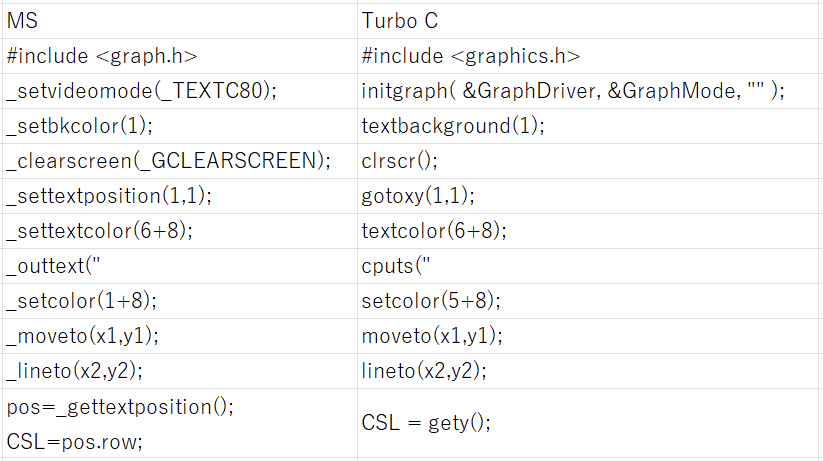Select the _clearscreen(_GCLEARSCREEN); cell
This screenshot has width=823, height=461.
point(180,161)
